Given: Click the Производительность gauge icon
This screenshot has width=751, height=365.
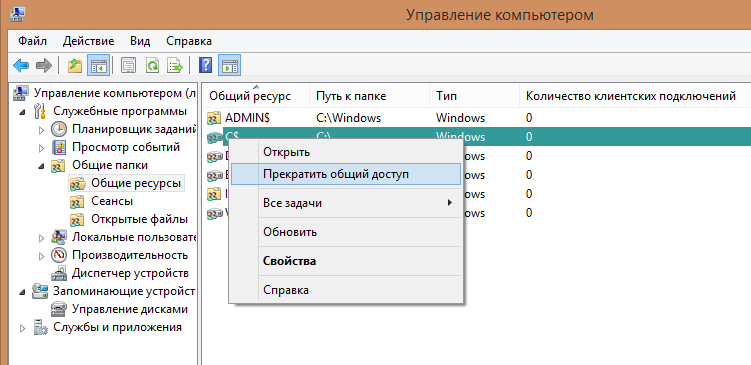Looking at the screenshot, I should coord(58,255).
